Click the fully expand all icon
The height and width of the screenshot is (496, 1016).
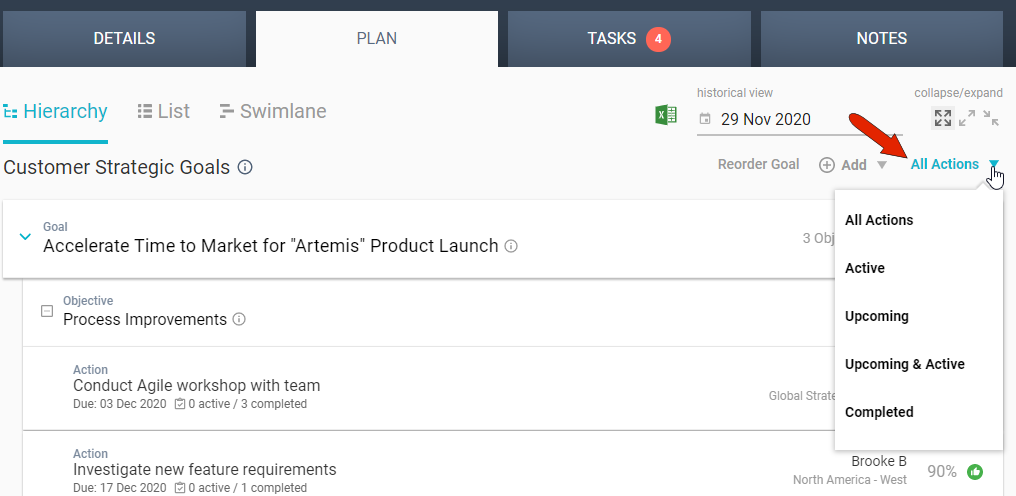(x=942, y=118)
